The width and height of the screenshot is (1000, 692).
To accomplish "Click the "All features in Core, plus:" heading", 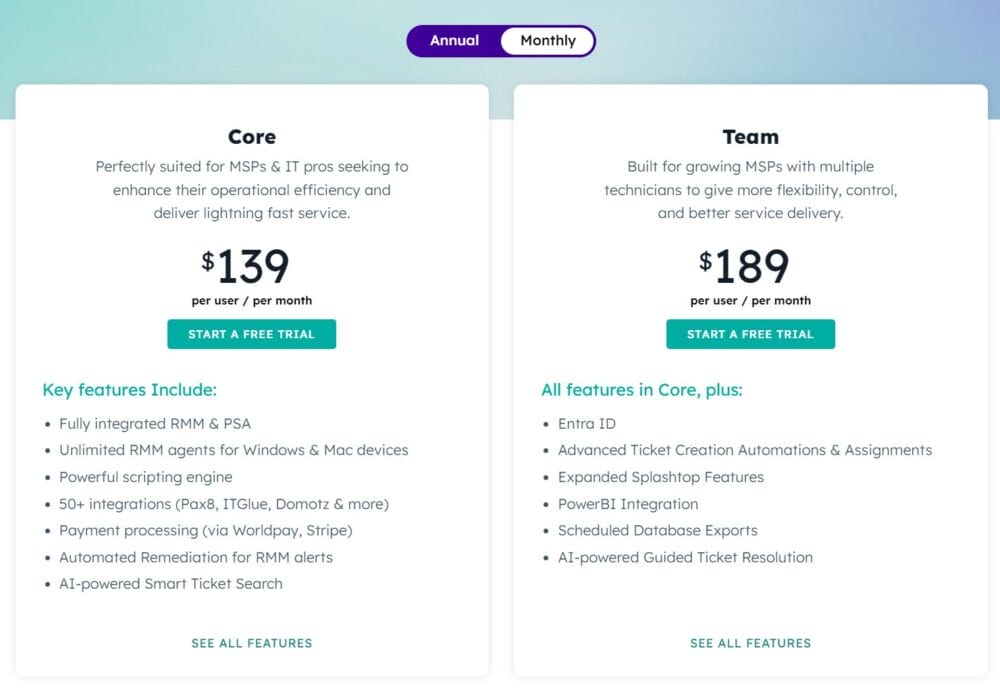I will [x=641, y=390].
